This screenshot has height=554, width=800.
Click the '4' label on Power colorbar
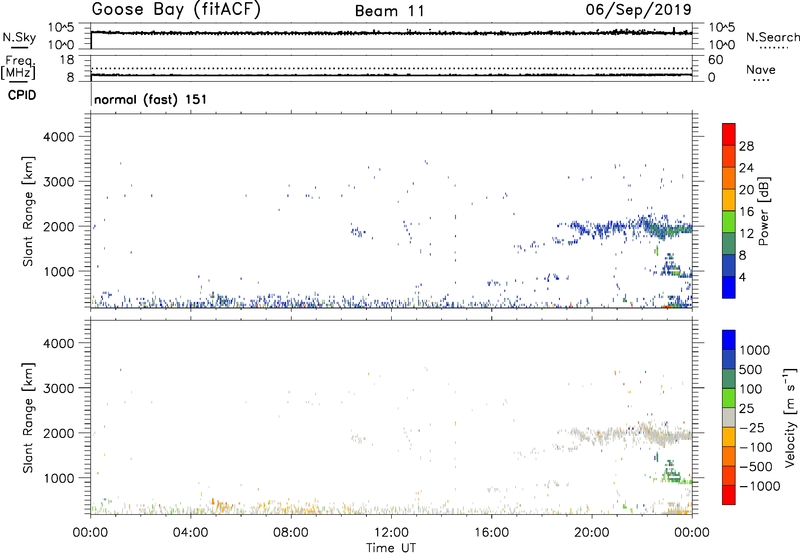(x=743, y=277)
